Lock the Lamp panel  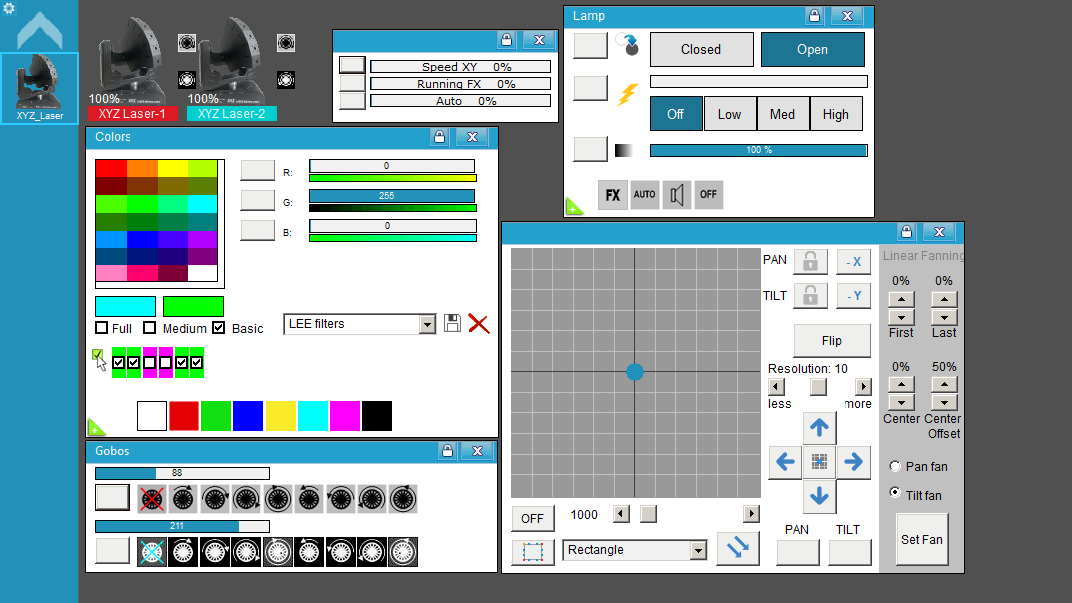(x=814, y=16)
